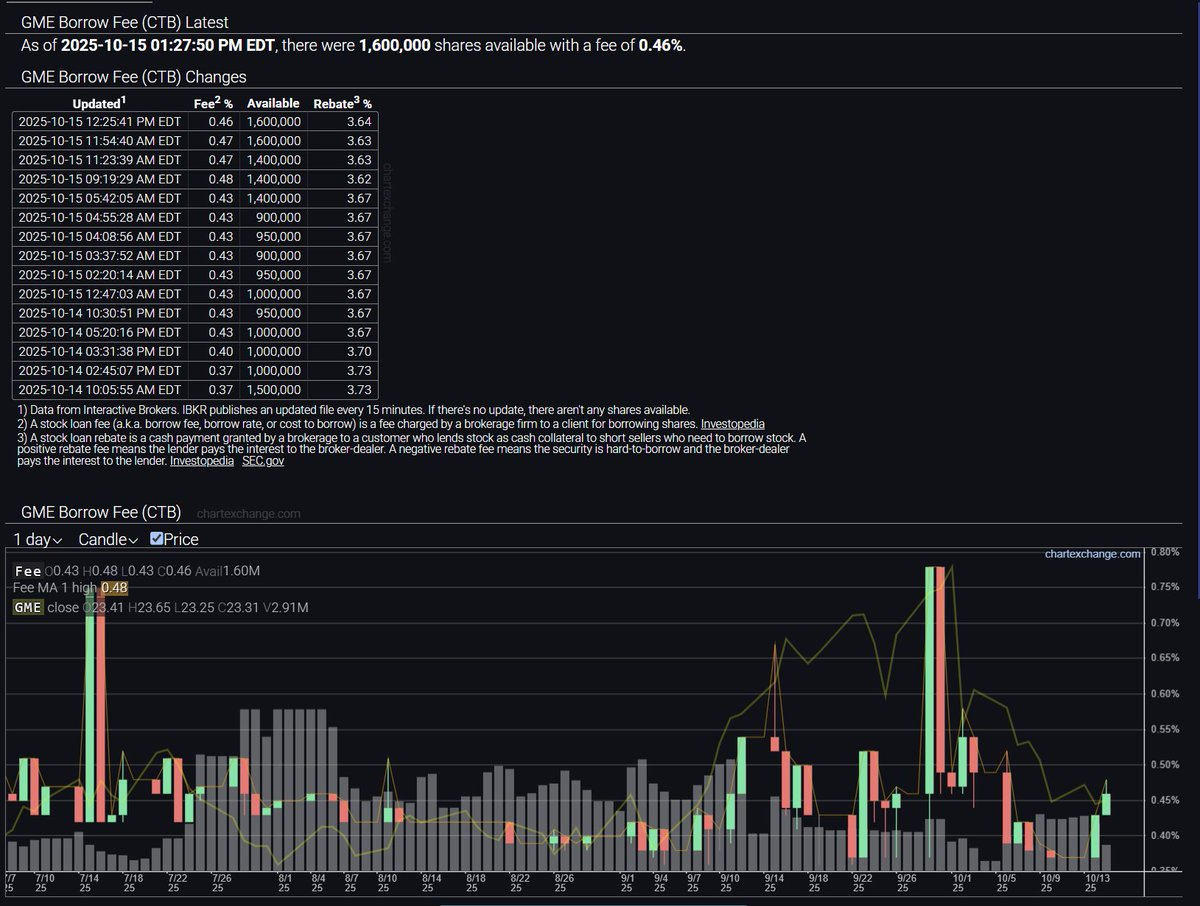Select row 2025-10-14 10:30:51 PM EDT timestamp
Image resolution: width=1200 pixels, height=906 pixels.
tap(99, 313)
